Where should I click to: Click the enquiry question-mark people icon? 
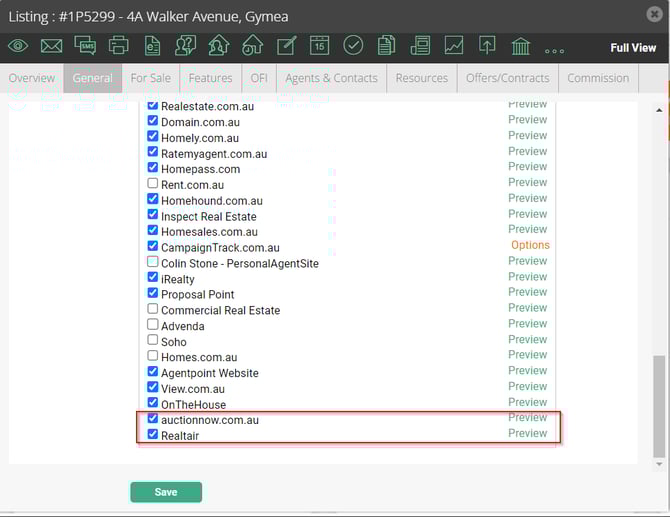click(185, 45)
